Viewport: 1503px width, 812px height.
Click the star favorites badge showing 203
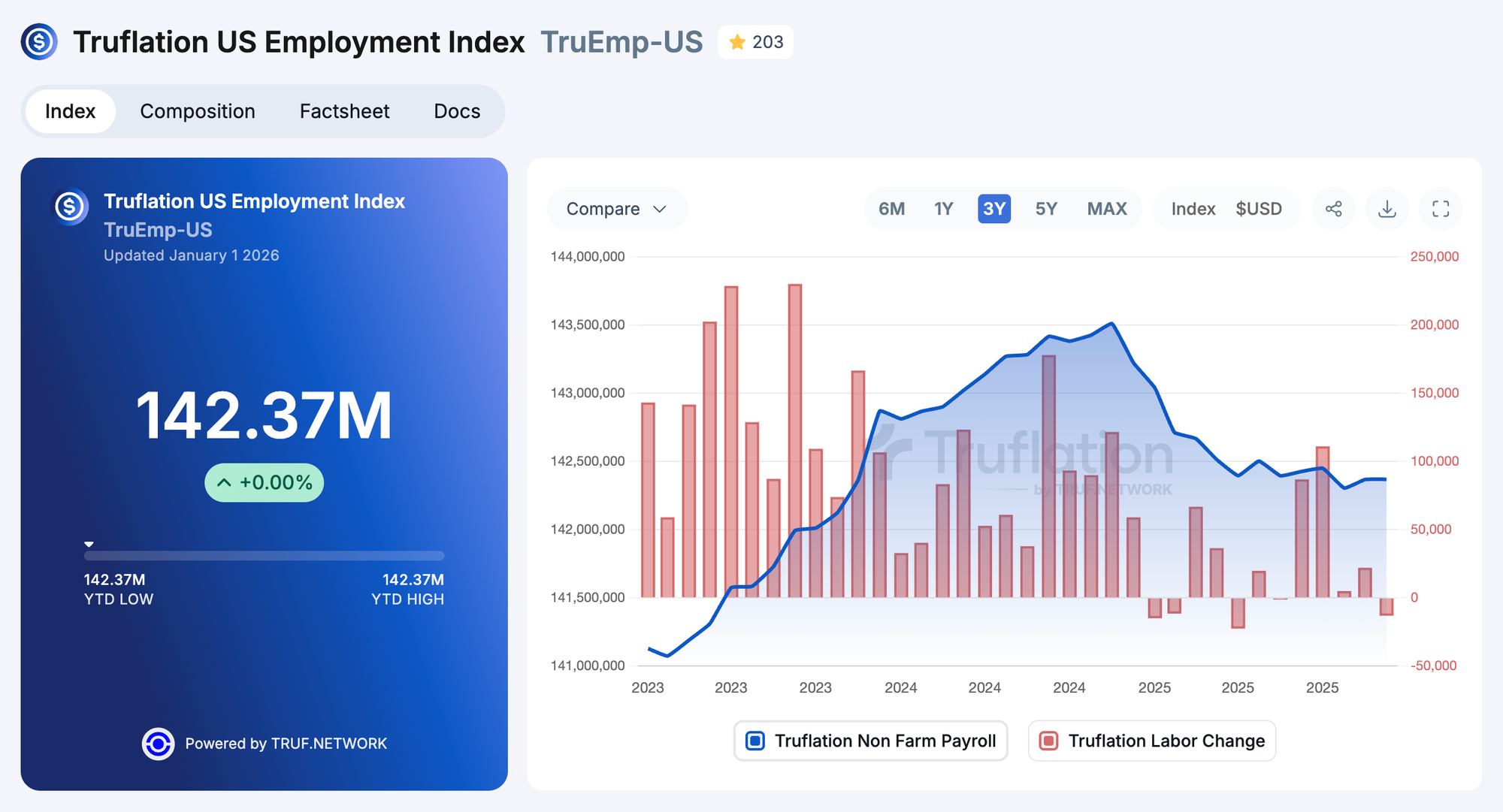point(755,42)
